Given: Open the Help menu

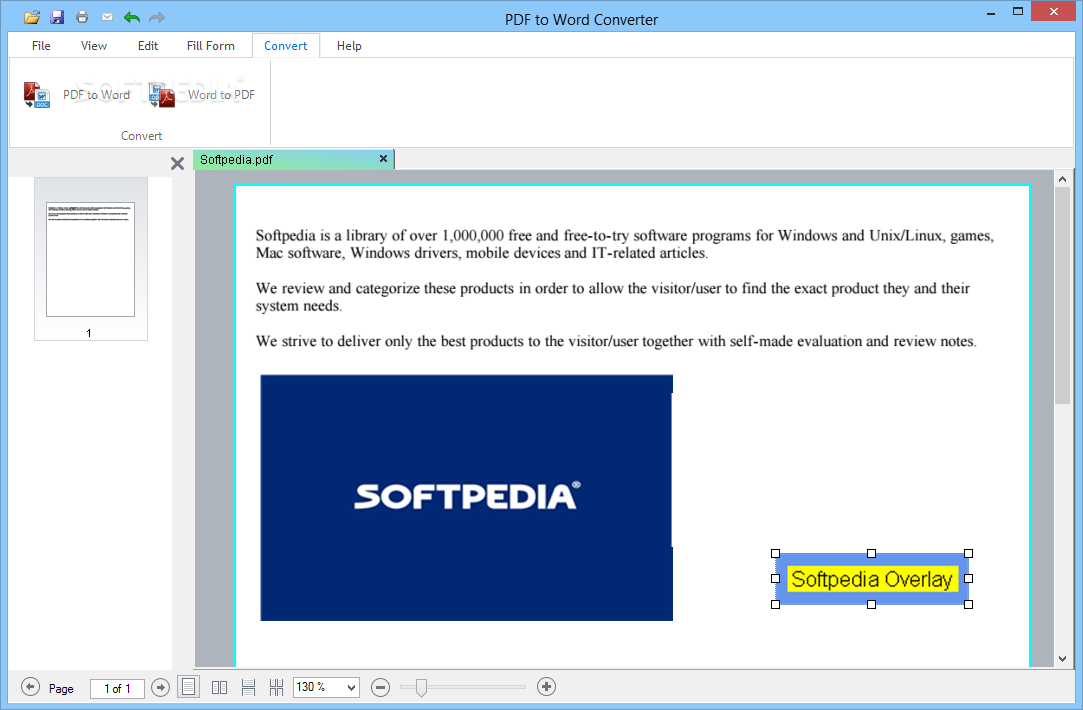Looking at the screenshot, I should tap(349, 46).
